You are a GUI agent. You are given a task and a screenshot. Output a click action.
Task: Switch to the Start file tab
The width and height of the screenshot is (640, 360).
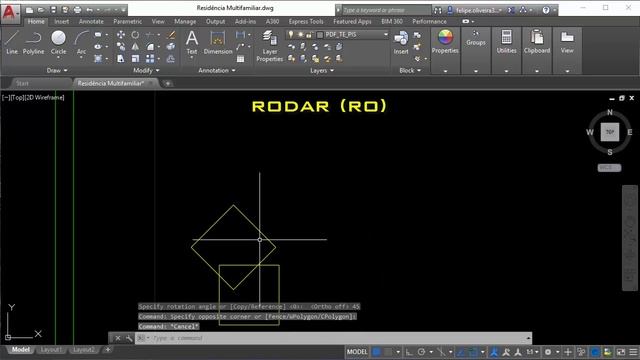click(22, 83)
